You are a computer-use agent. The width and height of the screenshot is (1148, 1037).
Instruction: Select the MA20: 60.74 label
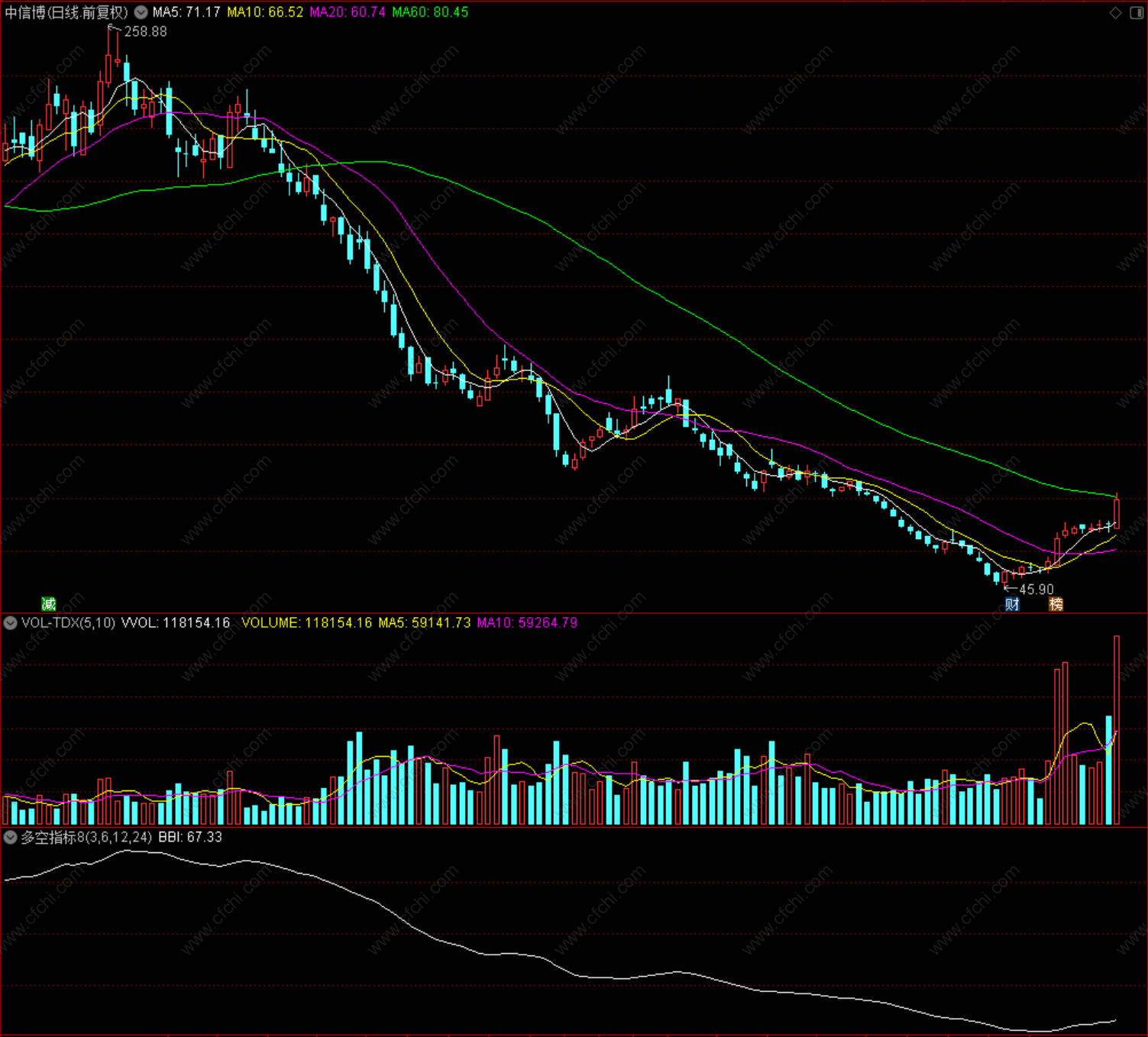pyautogui.click(x=348, y=12)
